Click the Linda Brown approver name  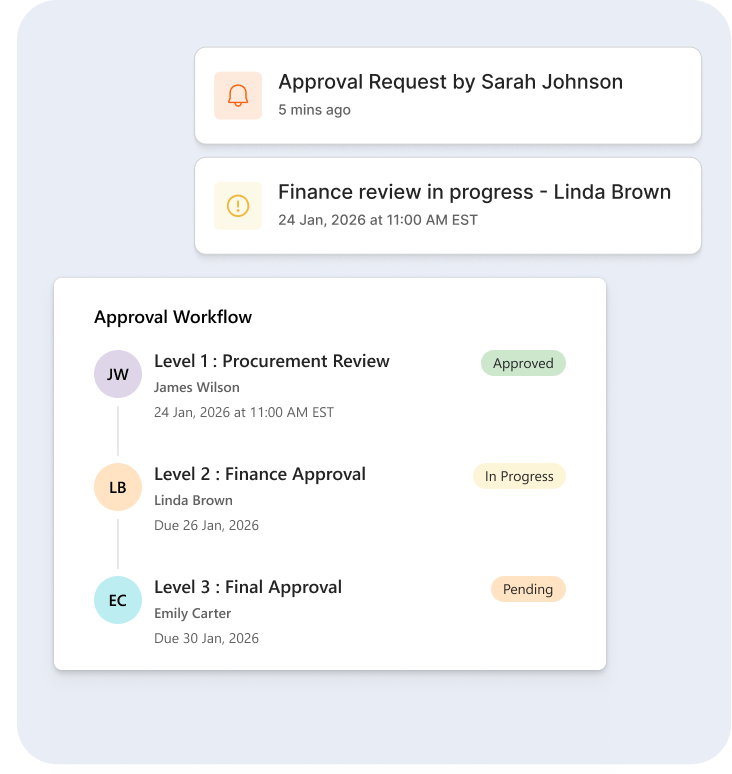coord(193,501)
